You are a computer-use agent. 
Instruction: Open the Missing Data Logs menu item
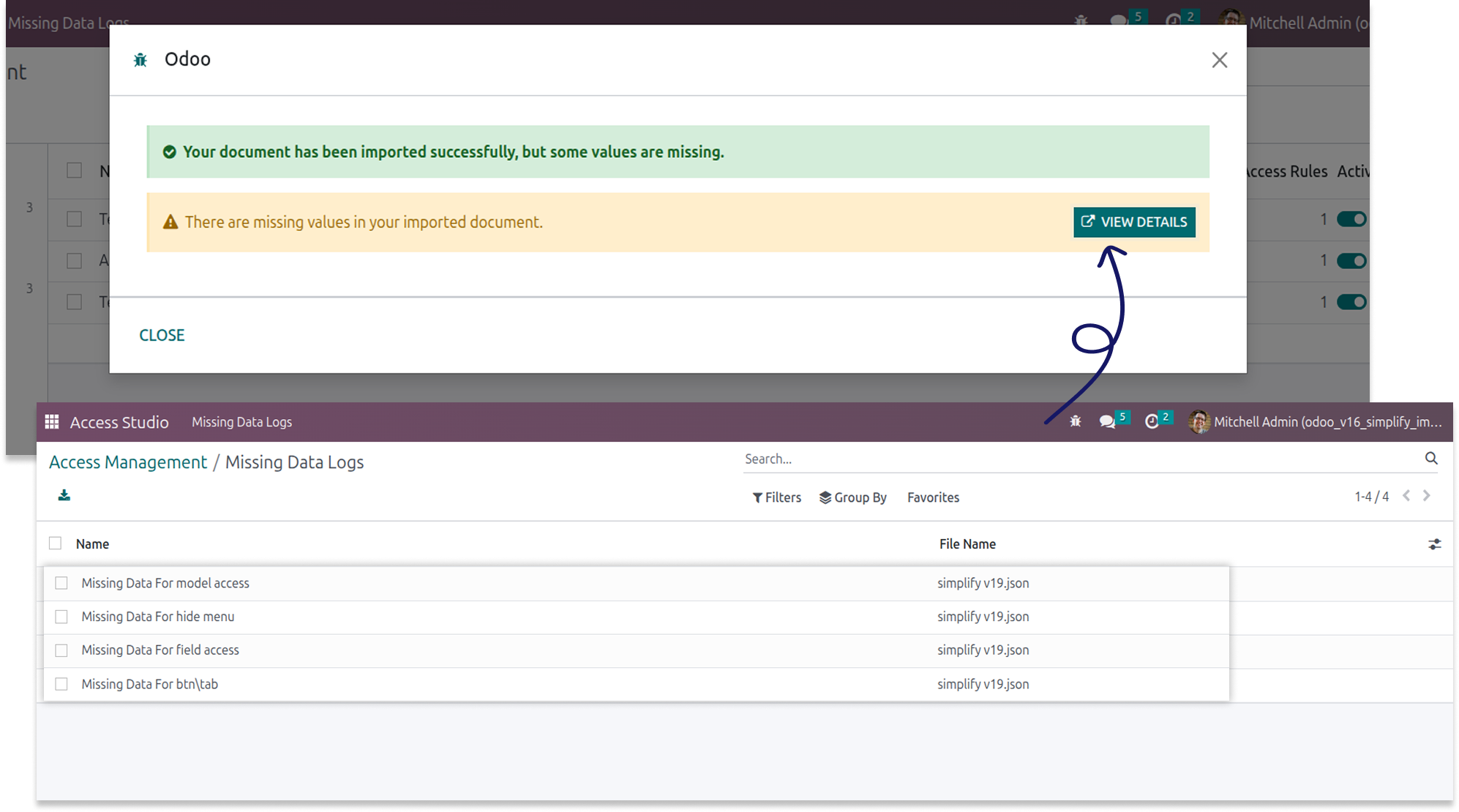click(x=241, y=422)
